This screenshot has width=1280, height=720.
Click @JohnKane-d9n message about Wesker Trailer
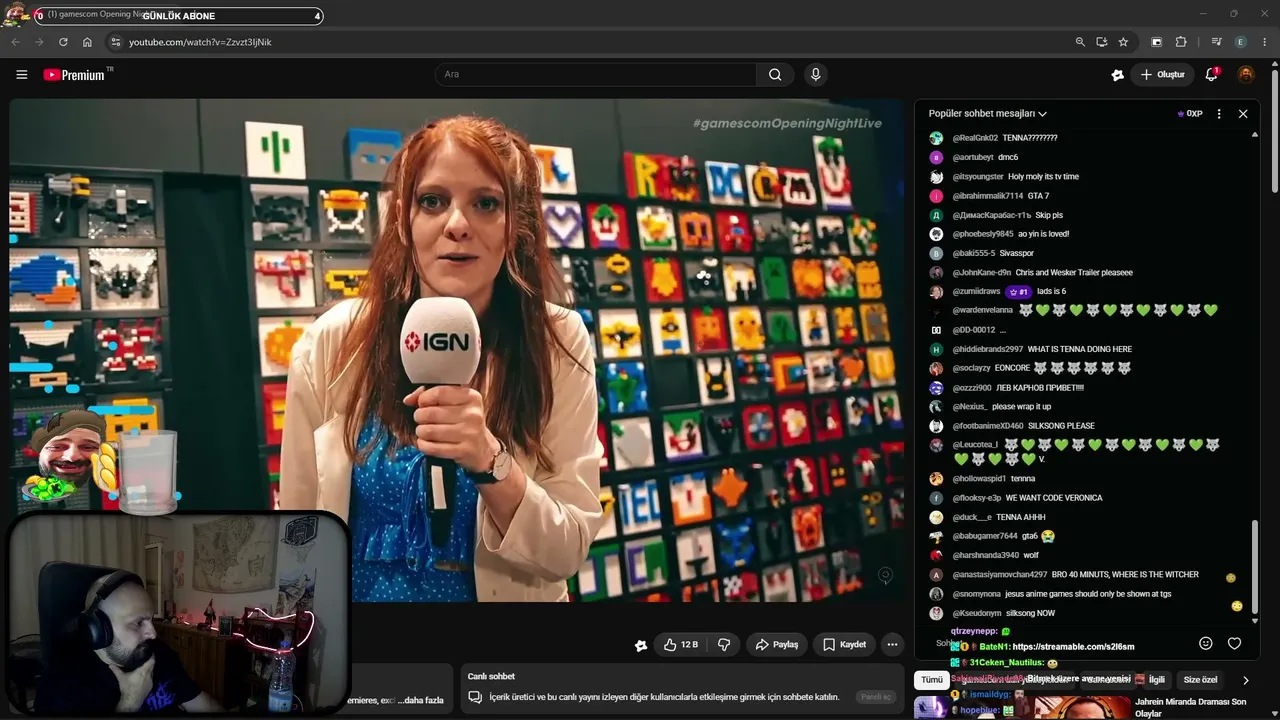(1074, 272)
